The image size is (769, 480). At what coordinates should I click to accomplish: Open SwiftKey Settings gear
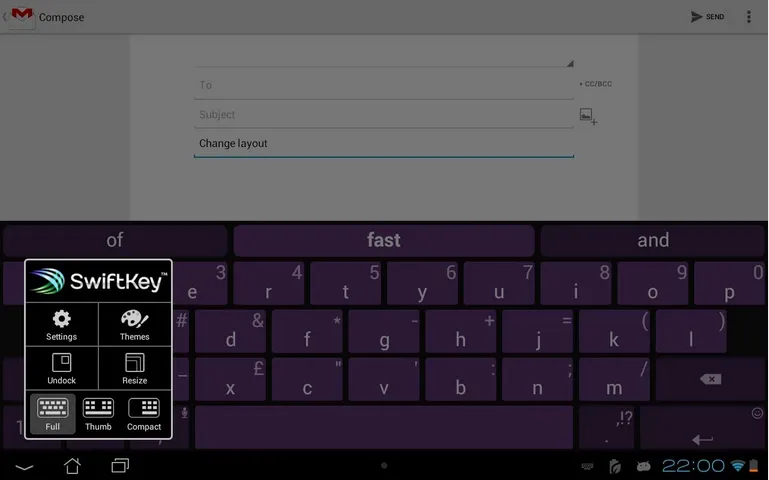click(x=61, y=325)
